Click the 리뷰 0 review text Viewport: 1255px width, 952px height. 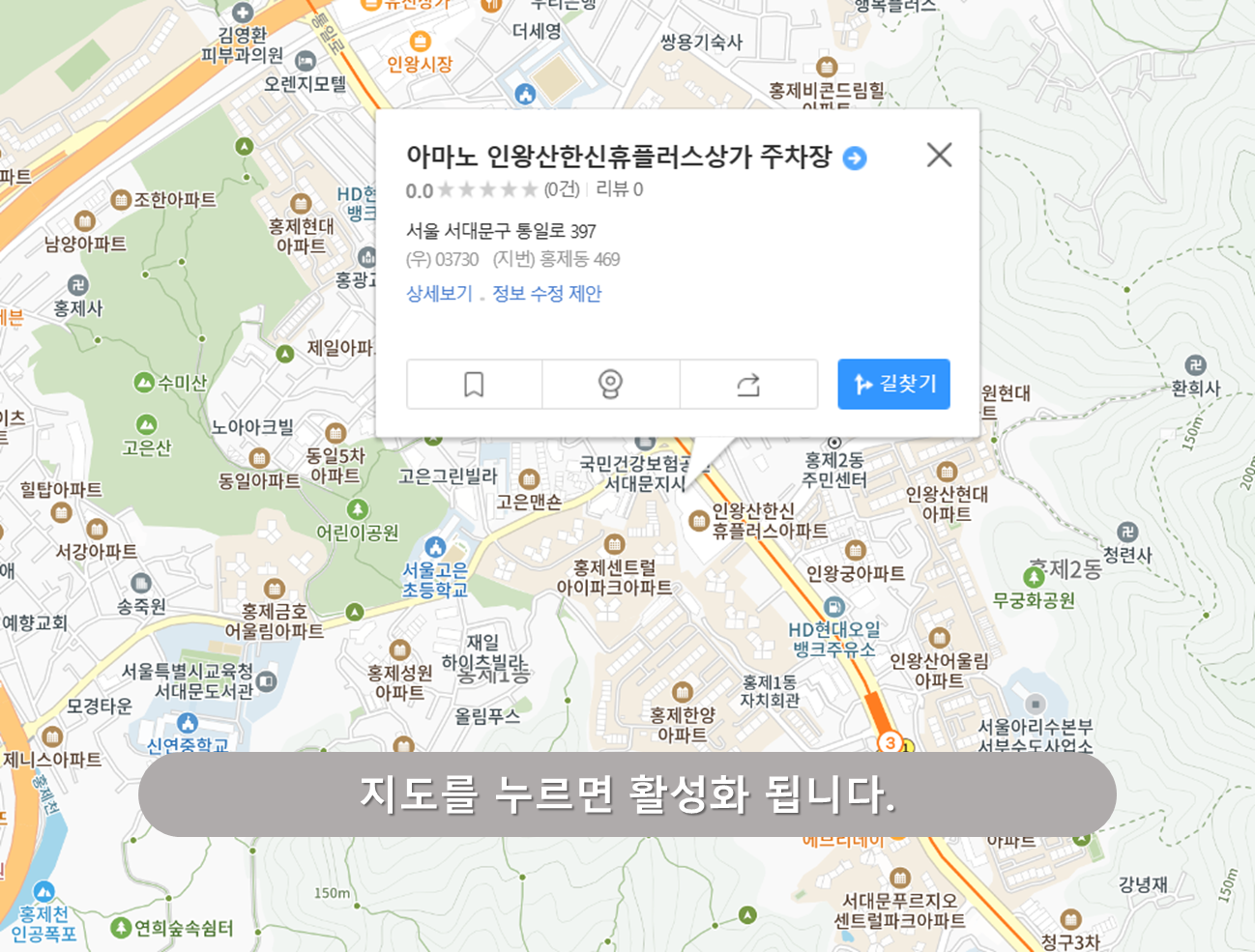tap(619, 188)
